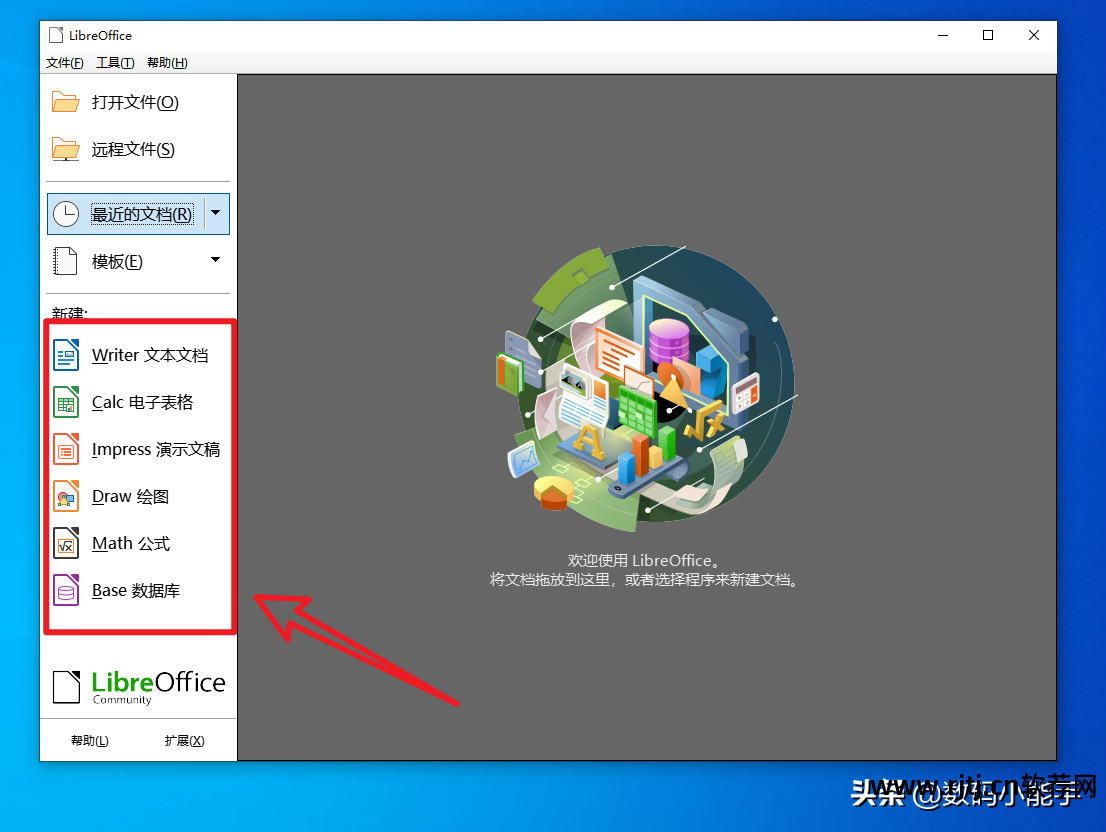
Task: Create new Math 公式
Action: pyautogui.click(x=131, y=544)
